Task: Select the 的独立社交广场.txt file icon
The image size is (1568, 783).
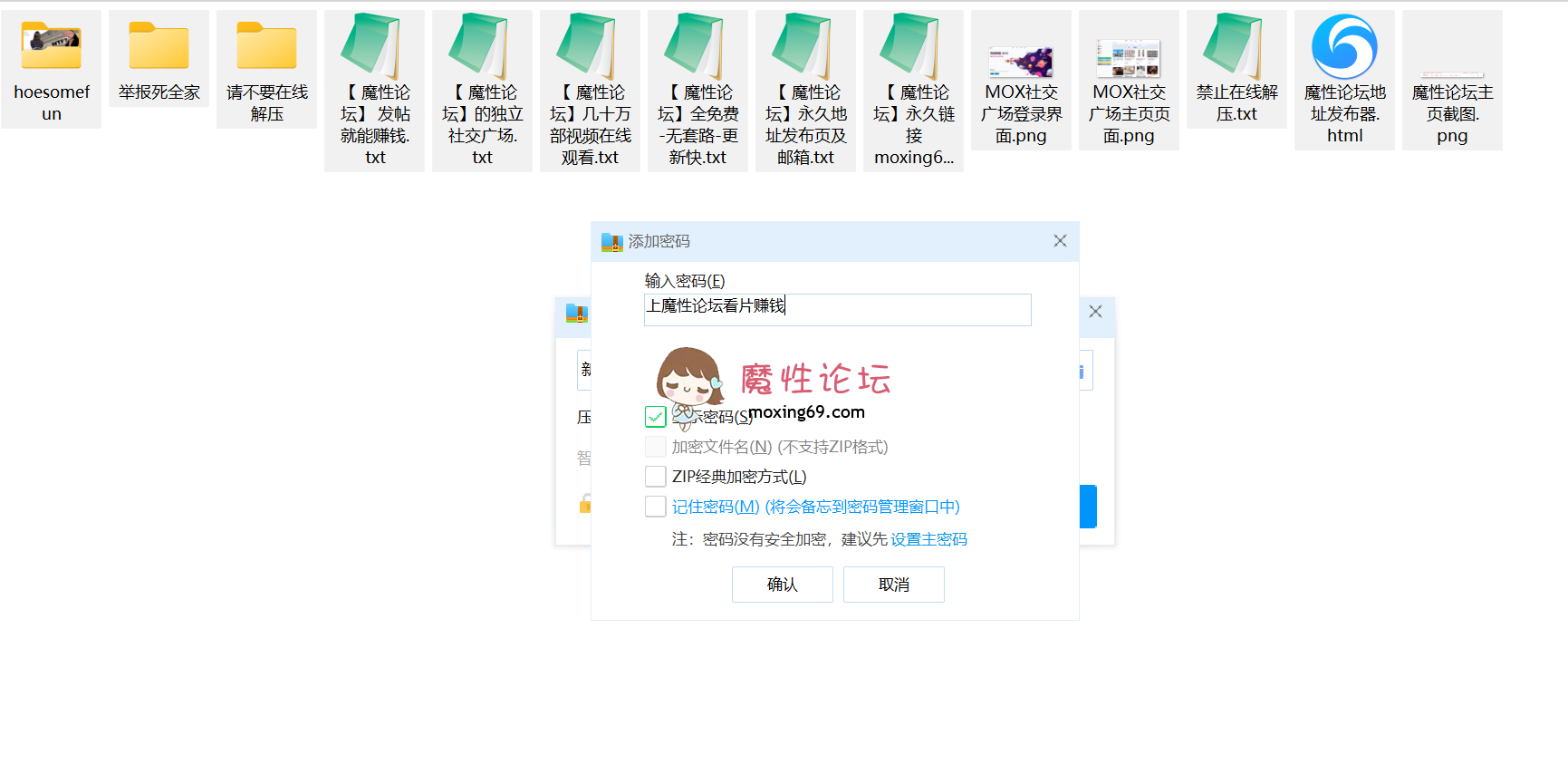Action: point(478,45)
